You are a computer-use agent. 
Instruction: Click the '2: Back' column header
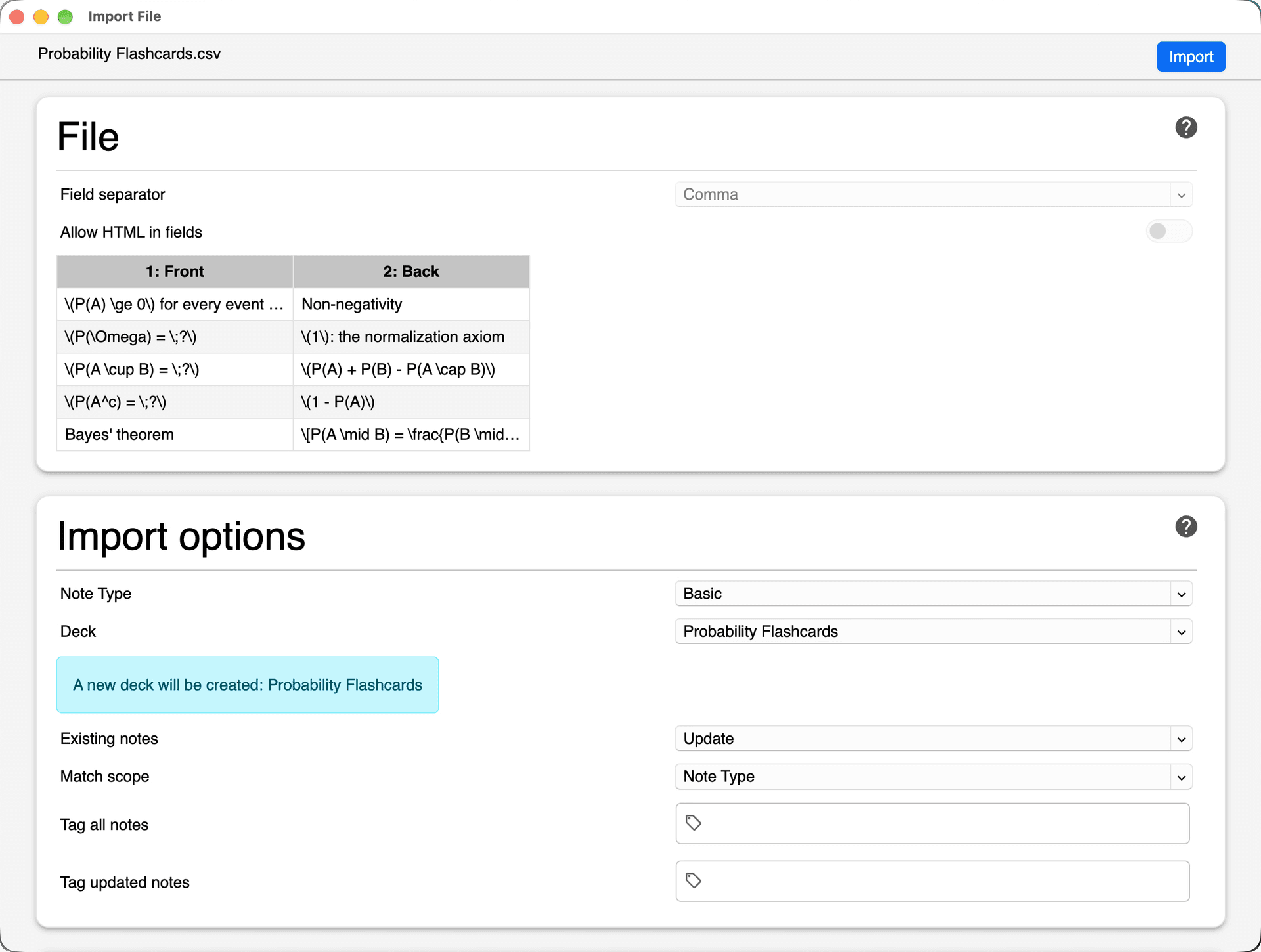point(411,272)
